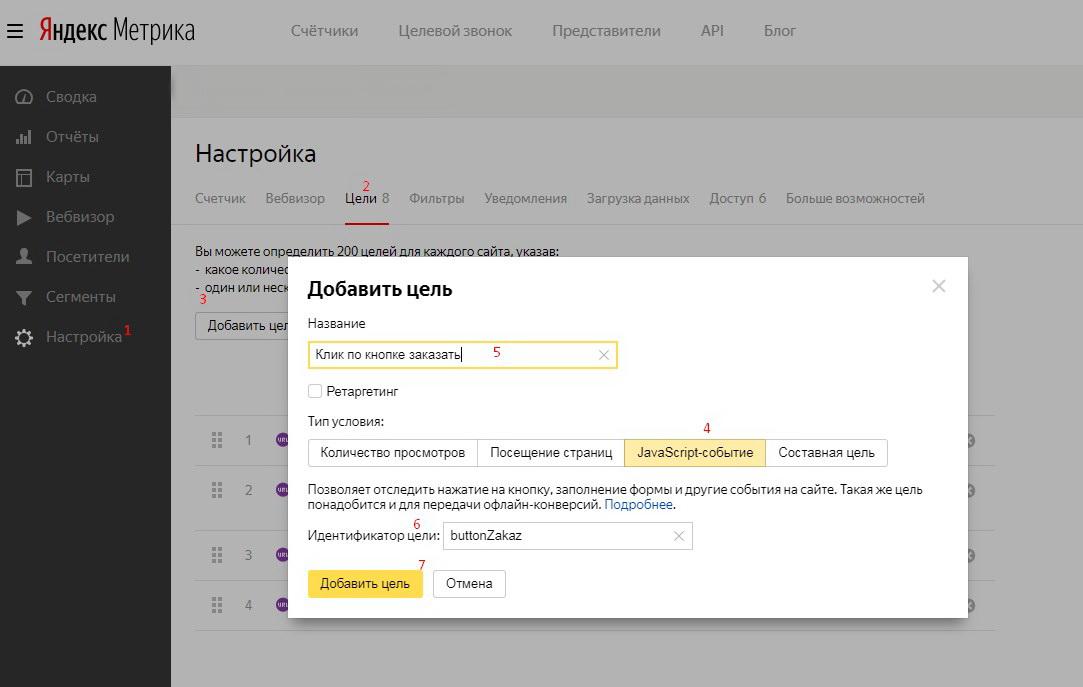Open Вебвизор in the sidebar
The image size is (1083, 687).
(x=79, y=217)
